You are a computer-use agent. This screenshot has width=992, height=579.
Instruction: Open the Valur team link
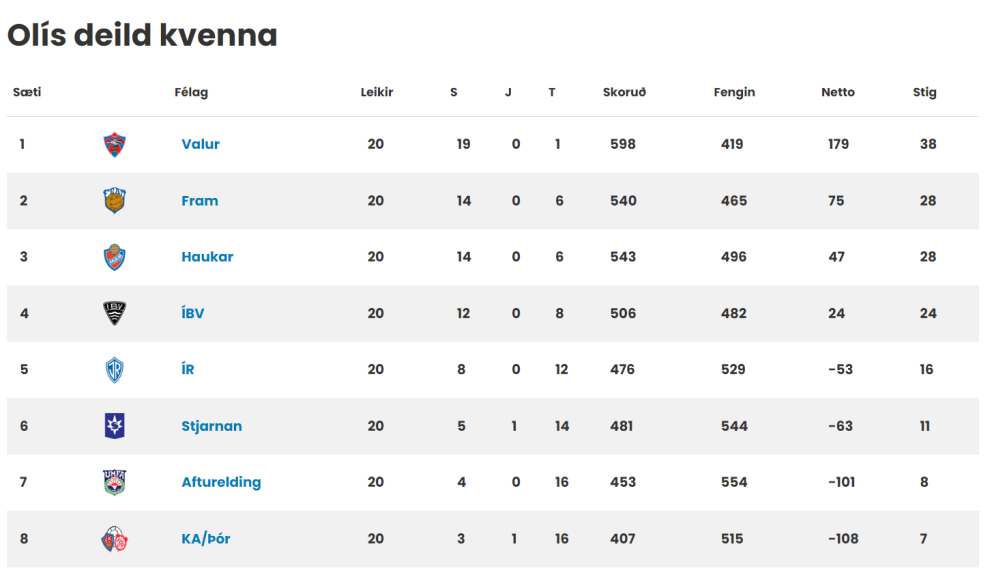200,144
